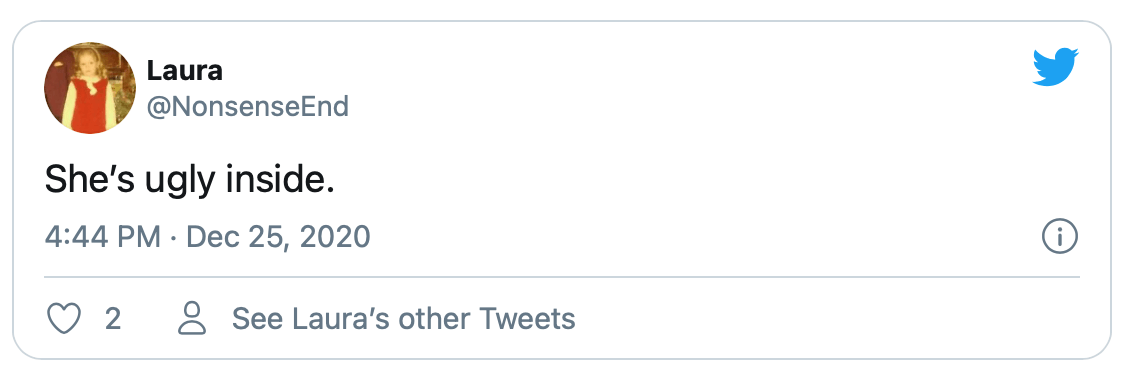The width and height of the screenshot is (1148, 386).
Task: Select "See Laura's other Tweets" link
Action: [403, 319]
